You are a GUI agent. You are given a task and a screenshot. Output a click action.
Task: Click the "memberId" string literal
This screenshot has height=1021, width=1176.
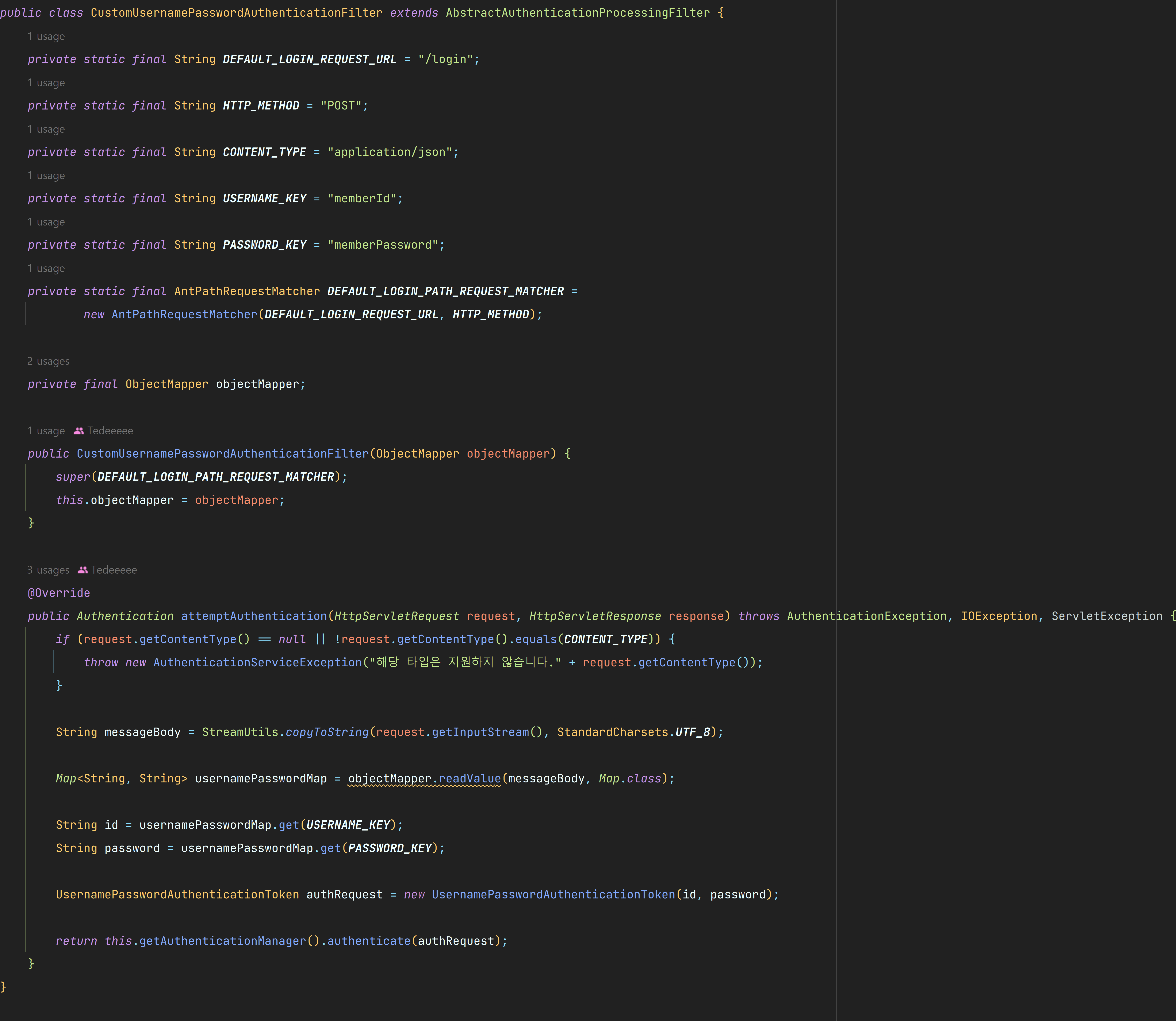tap(362, 198)
